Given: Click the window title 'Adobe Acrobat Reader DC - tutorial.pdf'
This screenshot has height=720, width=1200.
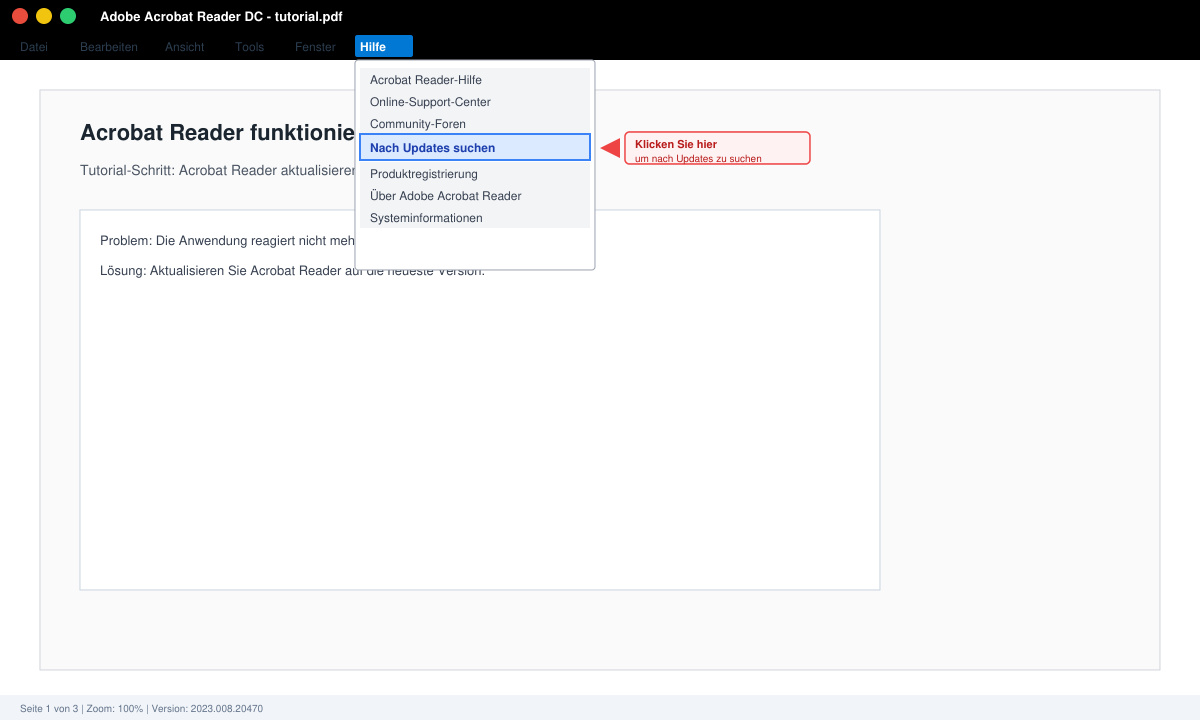Looking at the screenshot, I should point(221,17).
